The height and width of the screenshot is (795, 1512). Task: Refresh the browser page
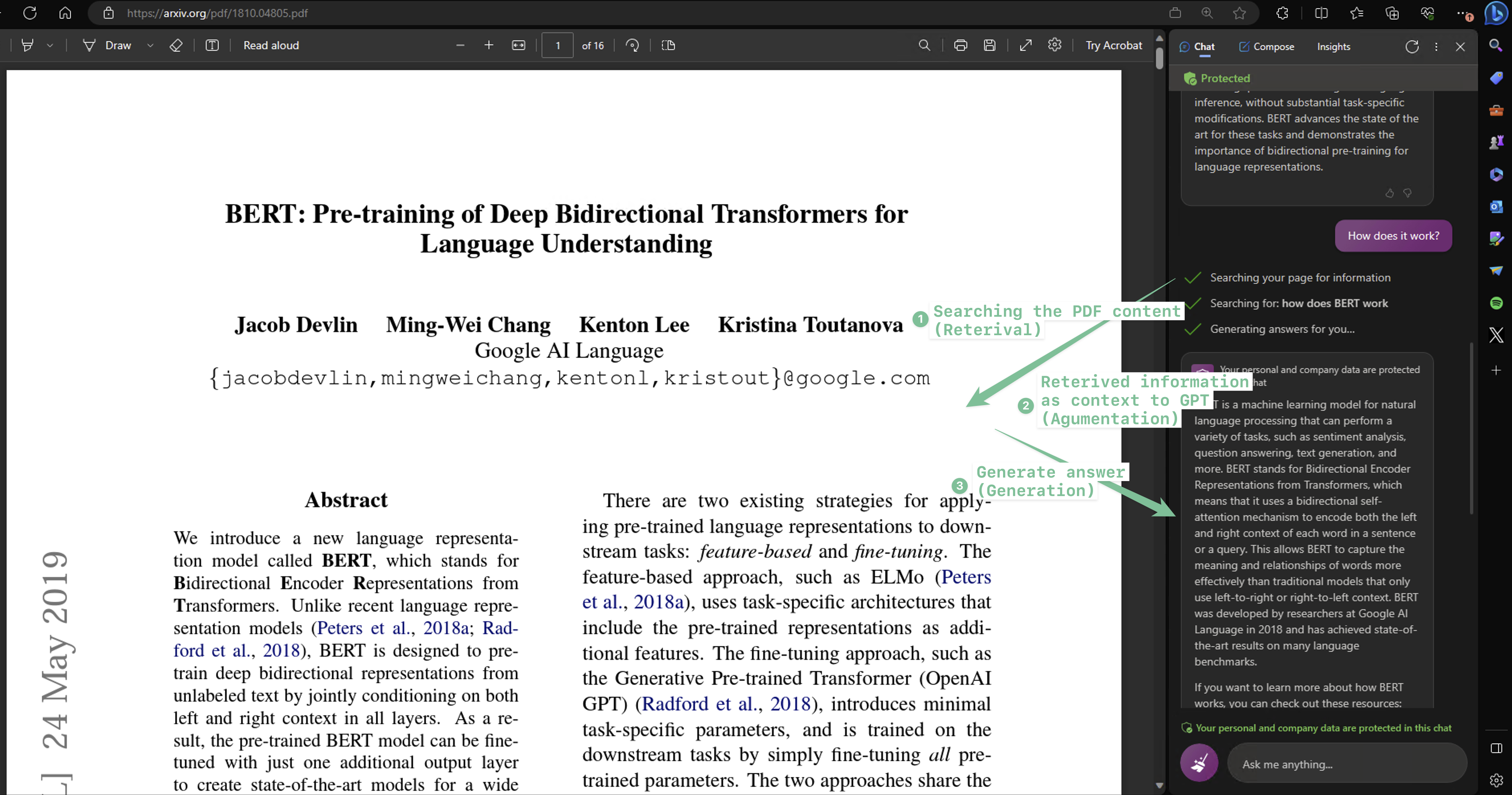(29, 13)
